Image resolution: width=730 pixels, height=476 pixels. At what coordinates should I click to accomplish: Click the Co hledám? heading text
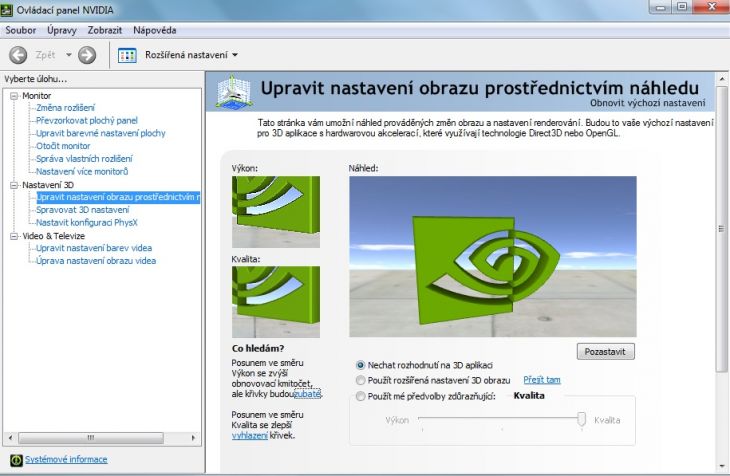(x=258, y=348)
